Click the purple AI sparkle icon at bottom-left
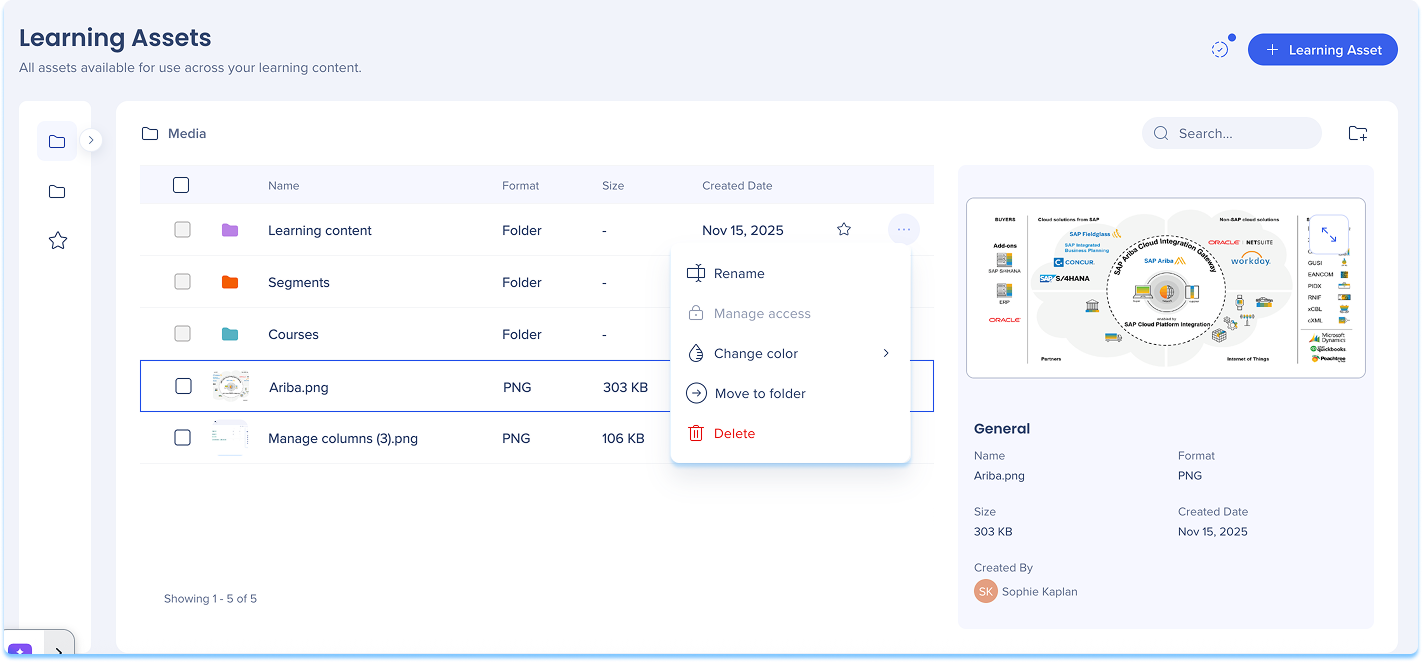The width and height of the screenshot is (1422, 662). coord(20,651)
